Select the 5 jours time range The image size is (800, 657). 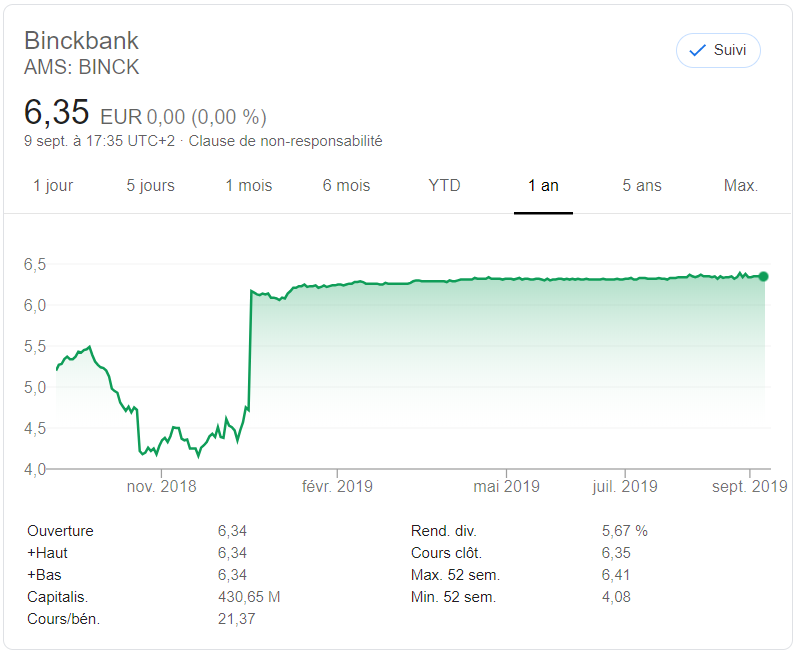pyautogui.click(x=150, y=186)
